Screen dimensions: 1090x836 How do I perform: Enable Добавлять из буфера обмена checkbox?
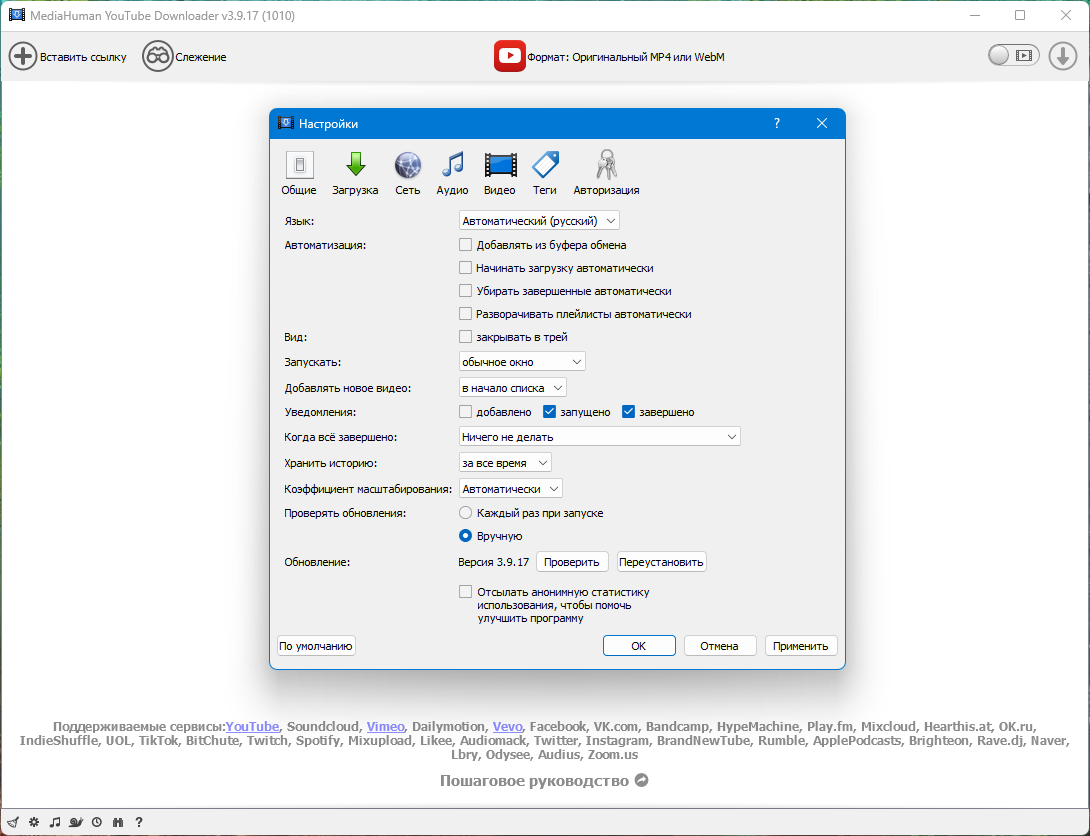tap(465, 245)
